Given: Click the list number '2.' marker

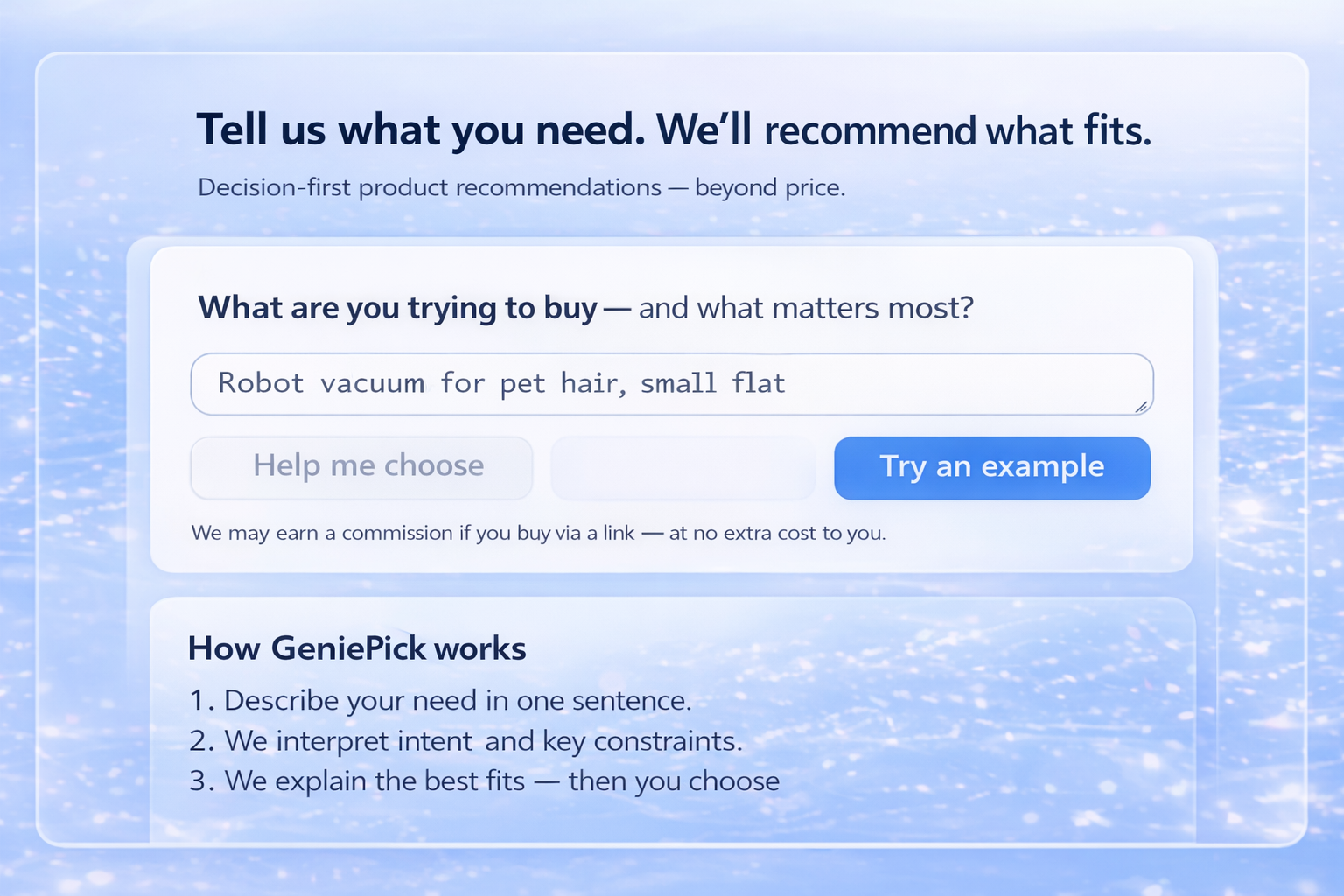Looking at the screenshot, I should pos(202,741).
